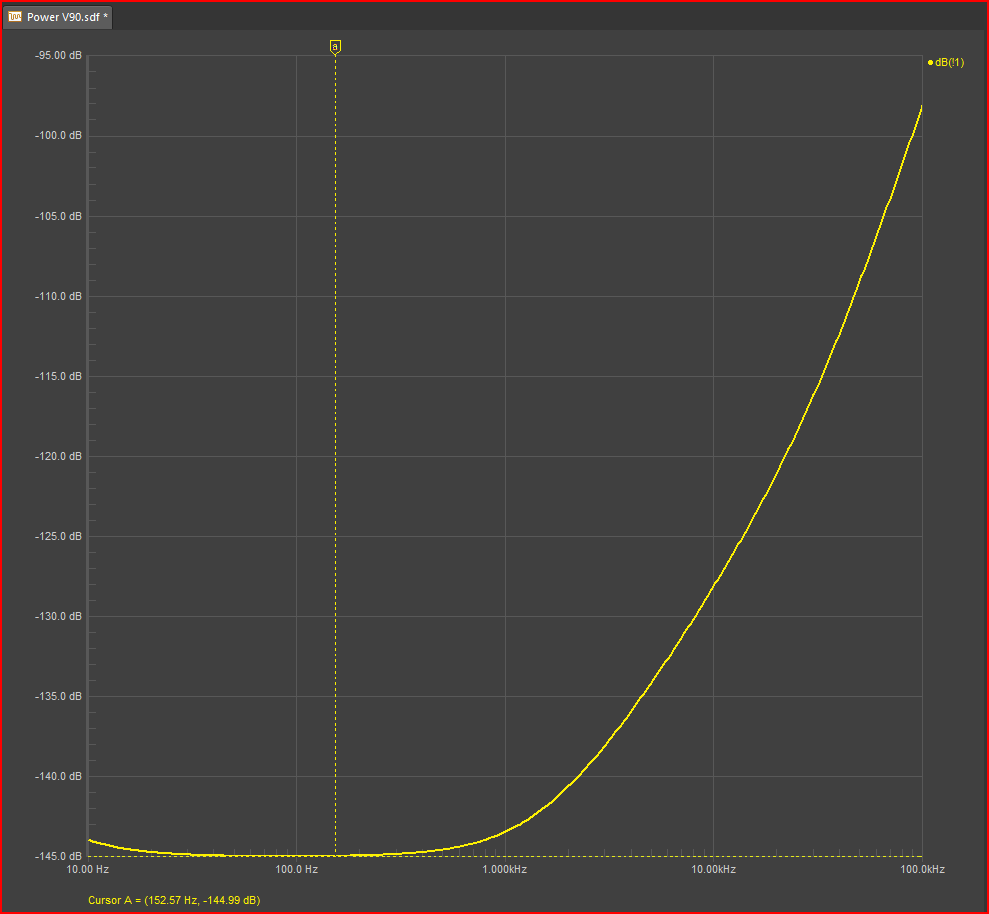Screen dimensions: 989x914
Task: Click the -125.0 dB axis label
Action: [x=58, y=536]
